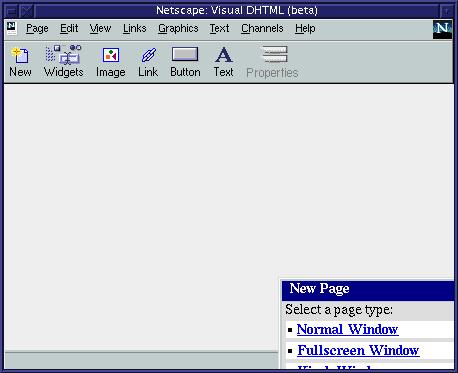The width and height of the screenshot is (458, 373).
Task: Follow the Fullscreen Window link
Action: pyautogui.click(x=358, y=350)
